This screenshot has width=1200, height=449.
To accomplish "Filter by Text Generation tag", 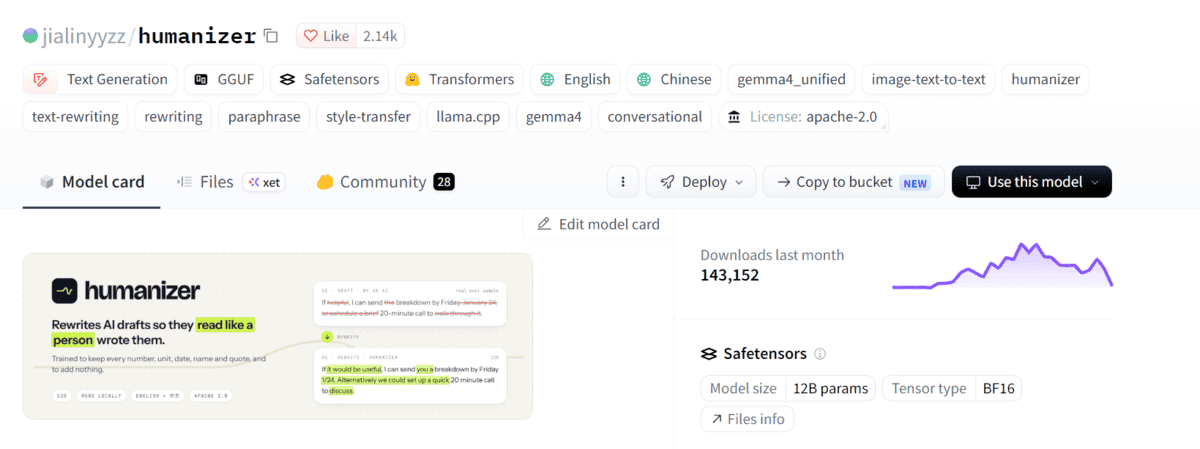I will point(100,79).
